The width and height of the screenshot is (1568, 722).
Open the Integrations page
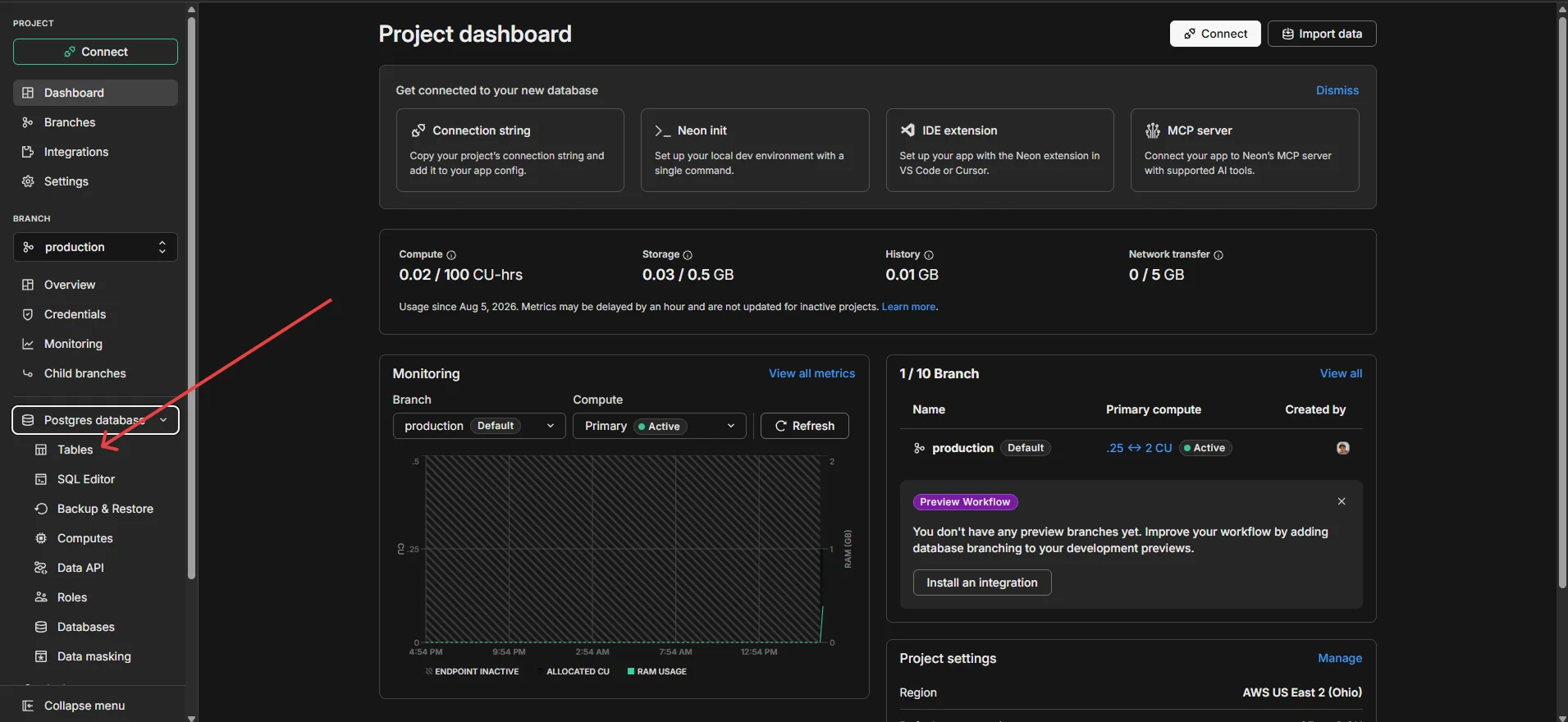click(x=95, y=152)
